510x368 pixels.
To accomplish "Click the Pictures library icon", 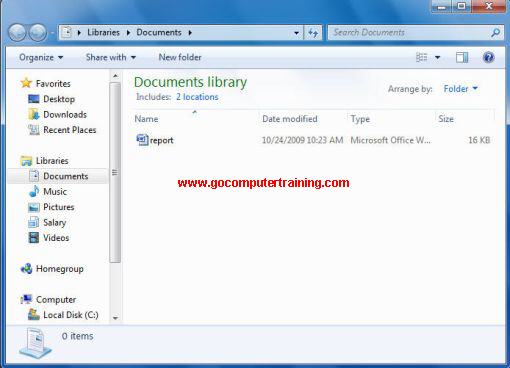I will point(34,207).
